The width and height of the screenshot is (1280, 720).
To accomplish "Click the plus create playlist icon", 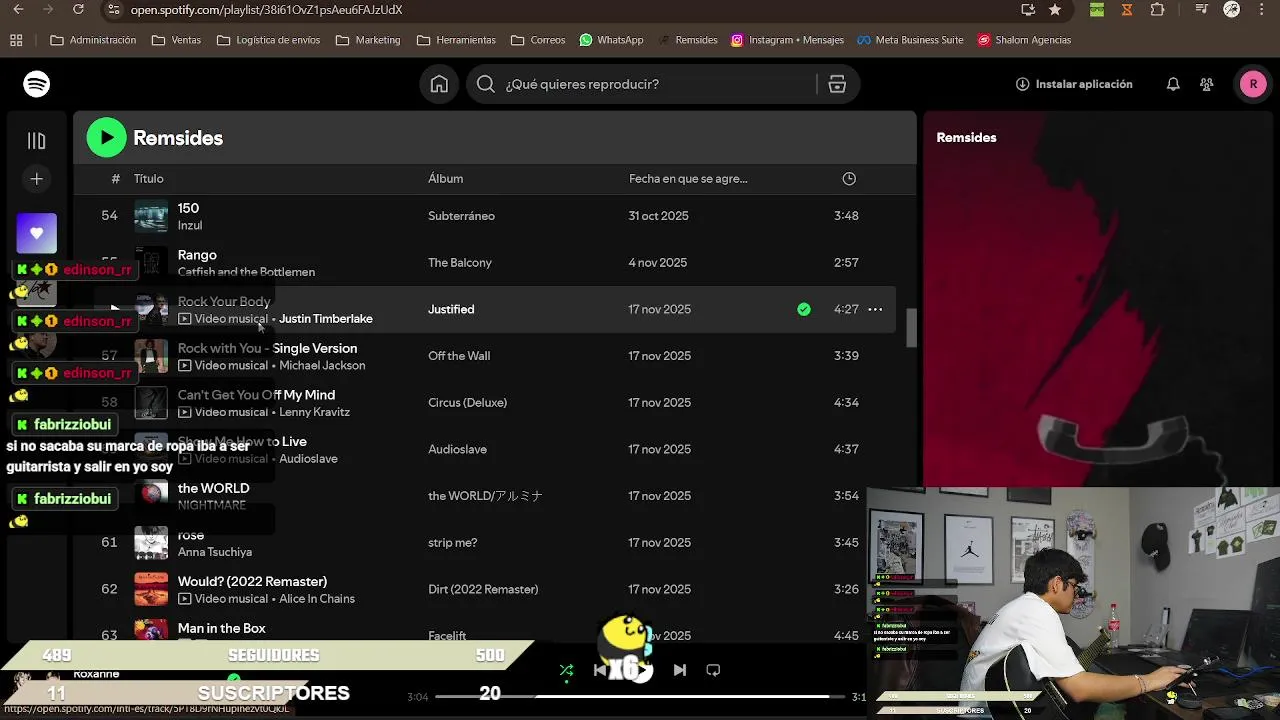I will click(x=36, y=179).
